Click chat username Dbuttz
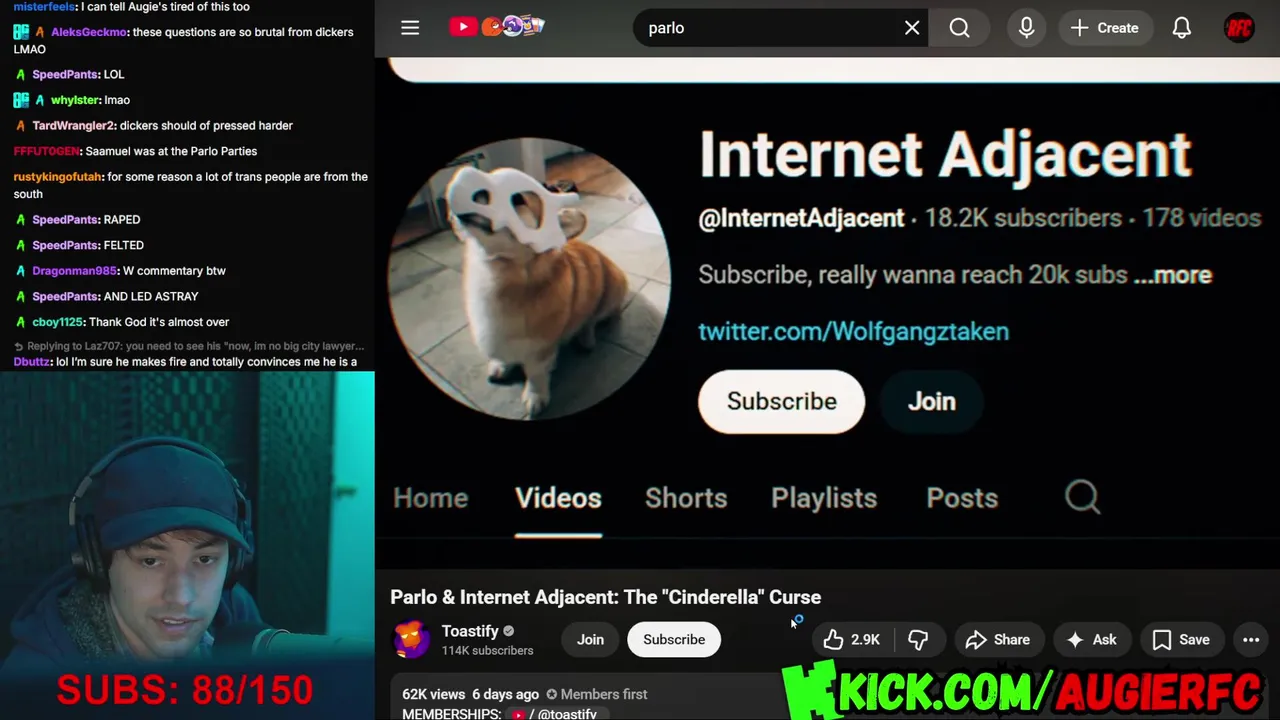 pos(32,362)
